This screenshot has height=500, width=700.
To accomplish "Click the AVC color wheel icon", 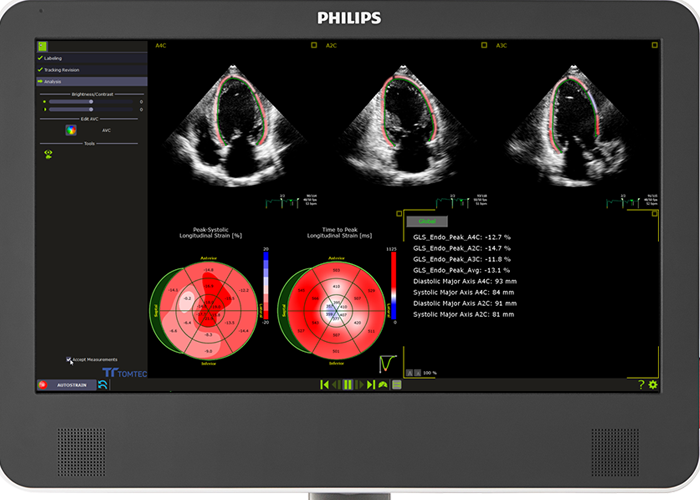I will pyautogui.click(x=71, y=130).
